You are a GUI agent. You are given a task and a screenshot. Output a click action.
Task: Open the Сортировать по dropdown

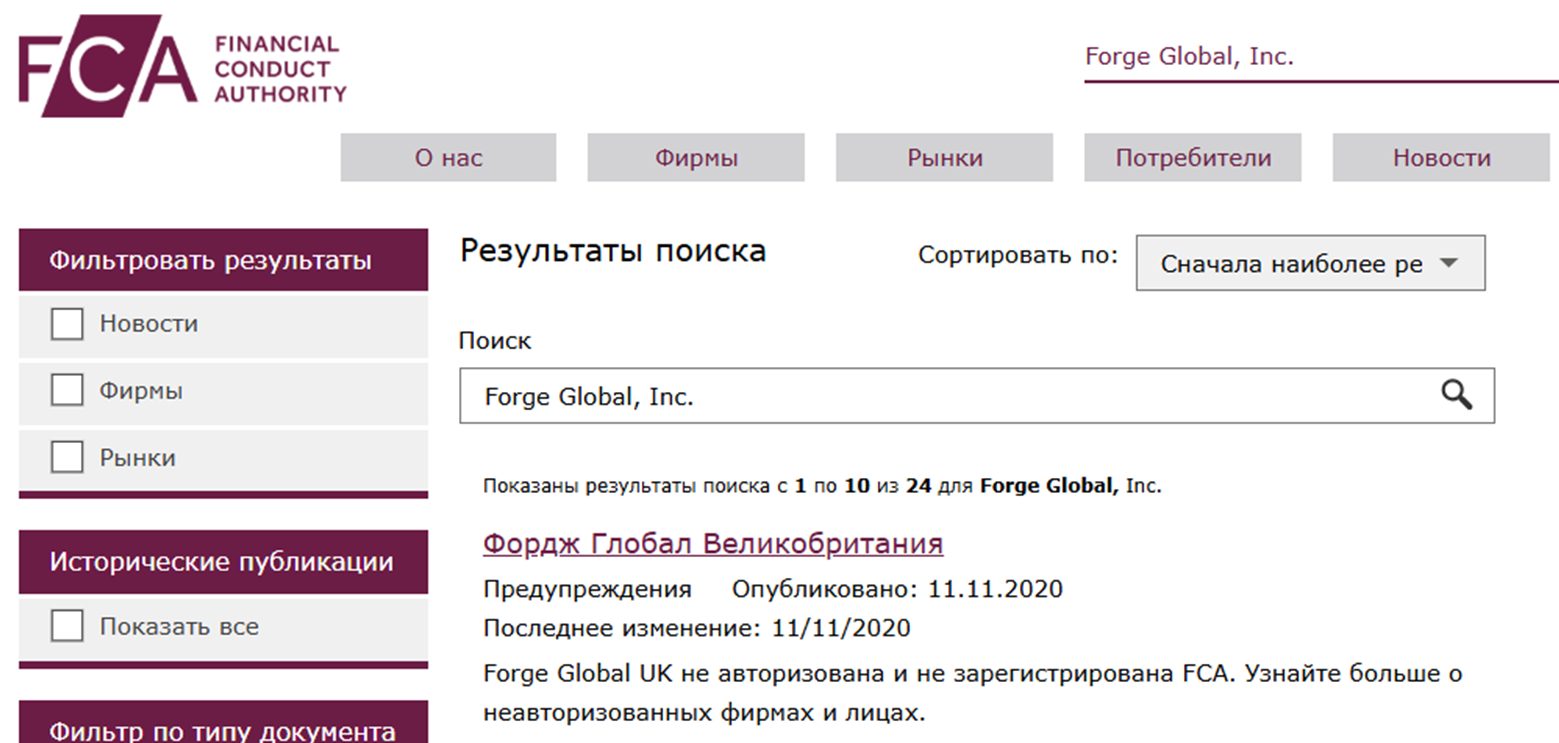[1310, 264]
